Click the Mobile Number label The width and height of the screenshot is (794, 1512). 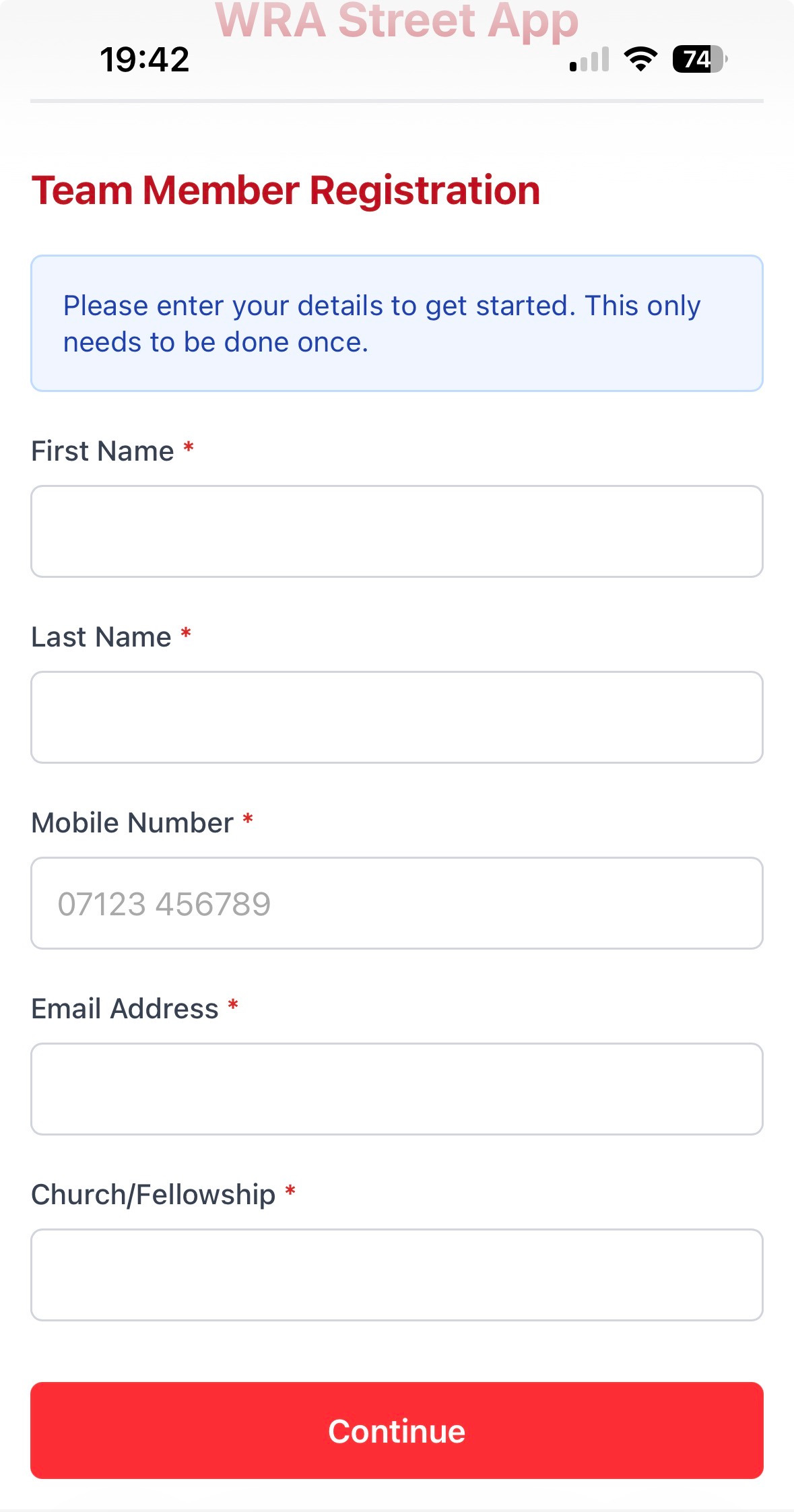pyautogui.click(x=132, y=823)
